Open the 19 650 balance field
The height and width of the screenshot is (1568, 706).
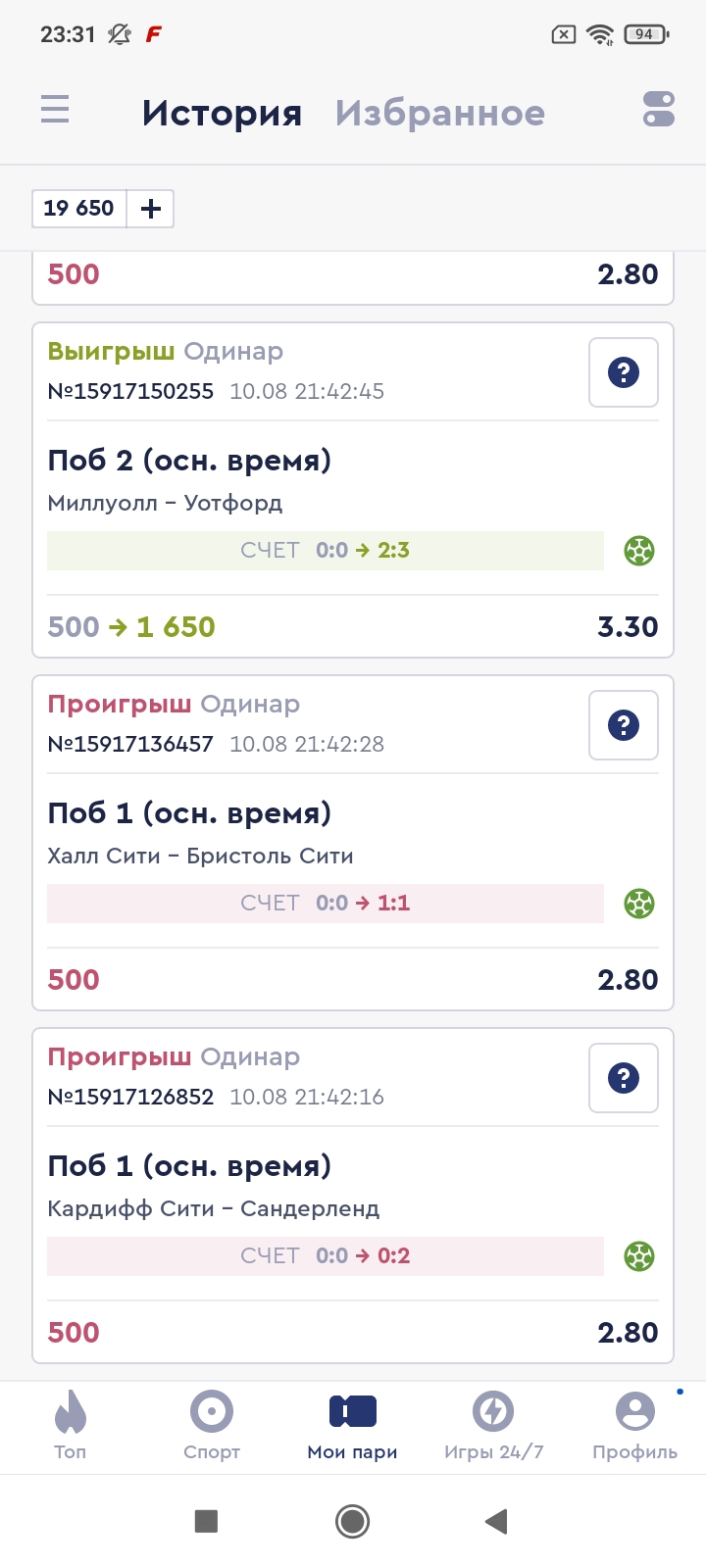[x=79, y=209]
